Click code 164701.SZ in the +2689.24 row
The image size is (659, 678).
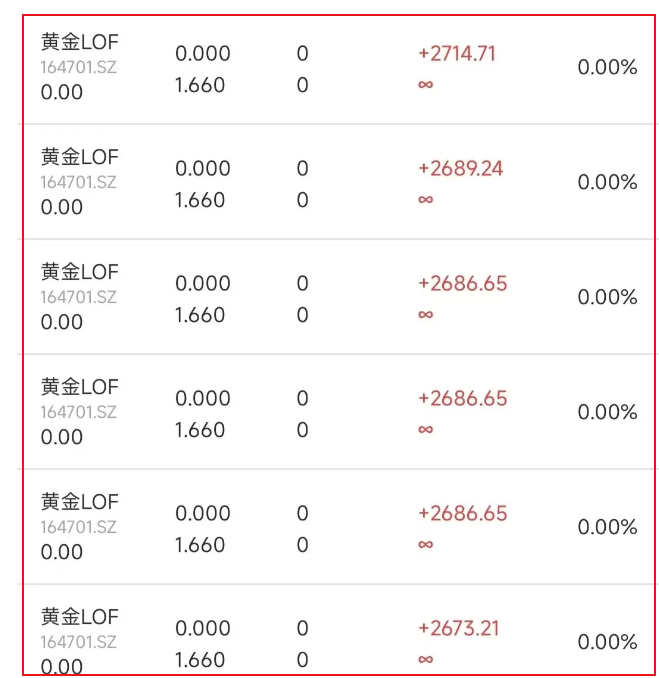pos(78,182)
